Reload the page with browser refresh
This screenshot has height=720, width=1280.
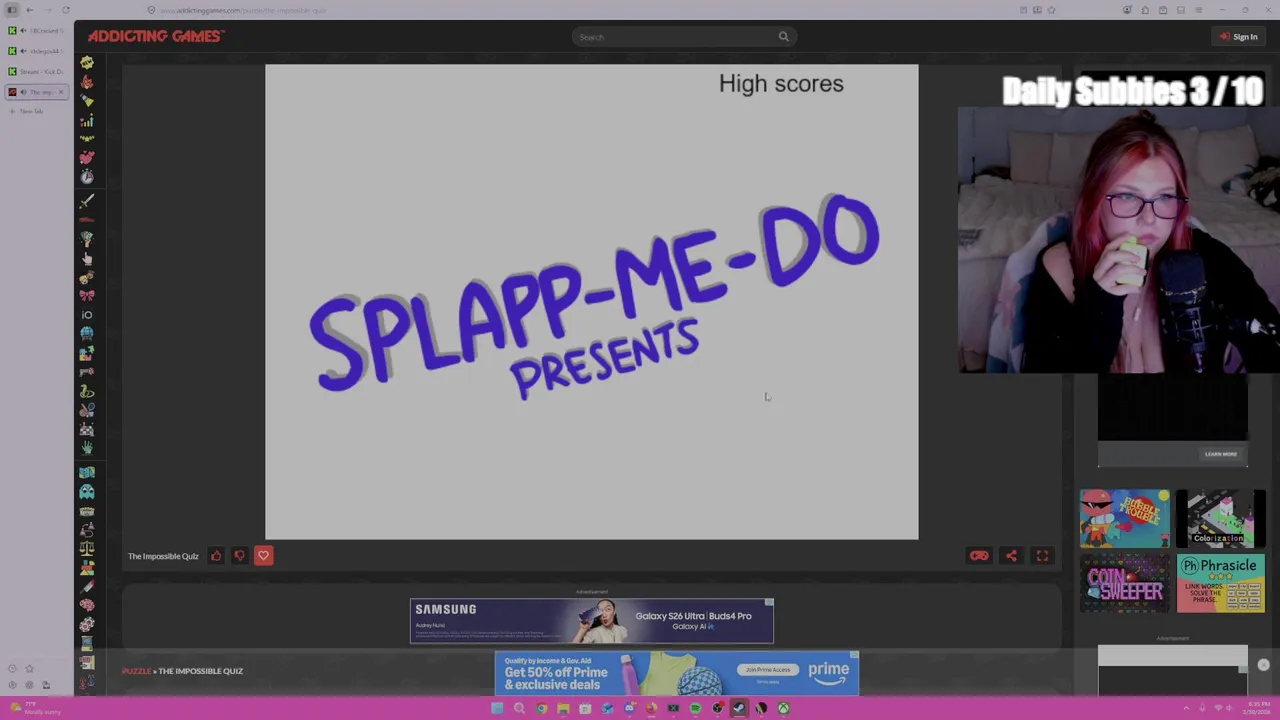(66, 10)
